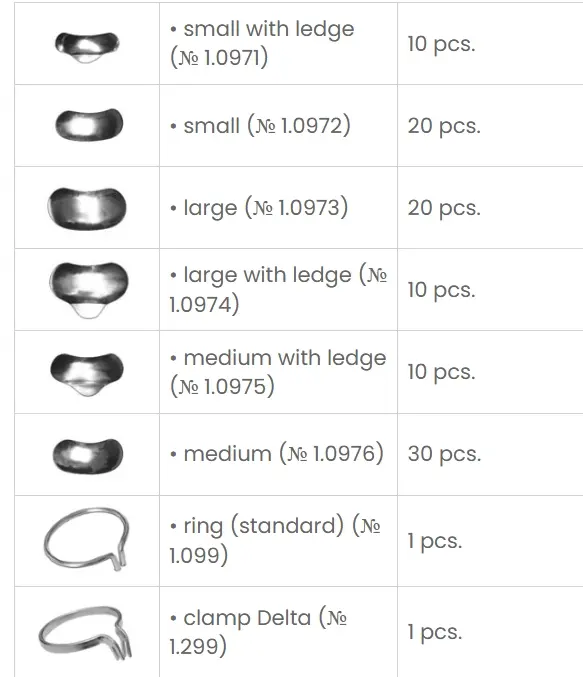
Task: Click the '30 pcs.' quantity cell
Action: (x=444, y=454)
